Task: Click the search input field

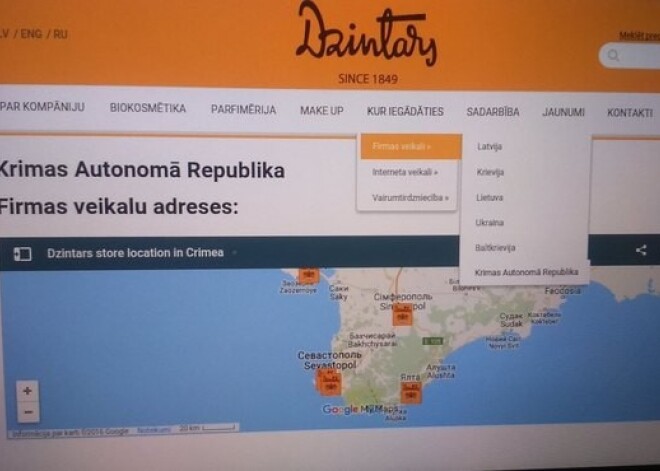Action: pos(640,56)
